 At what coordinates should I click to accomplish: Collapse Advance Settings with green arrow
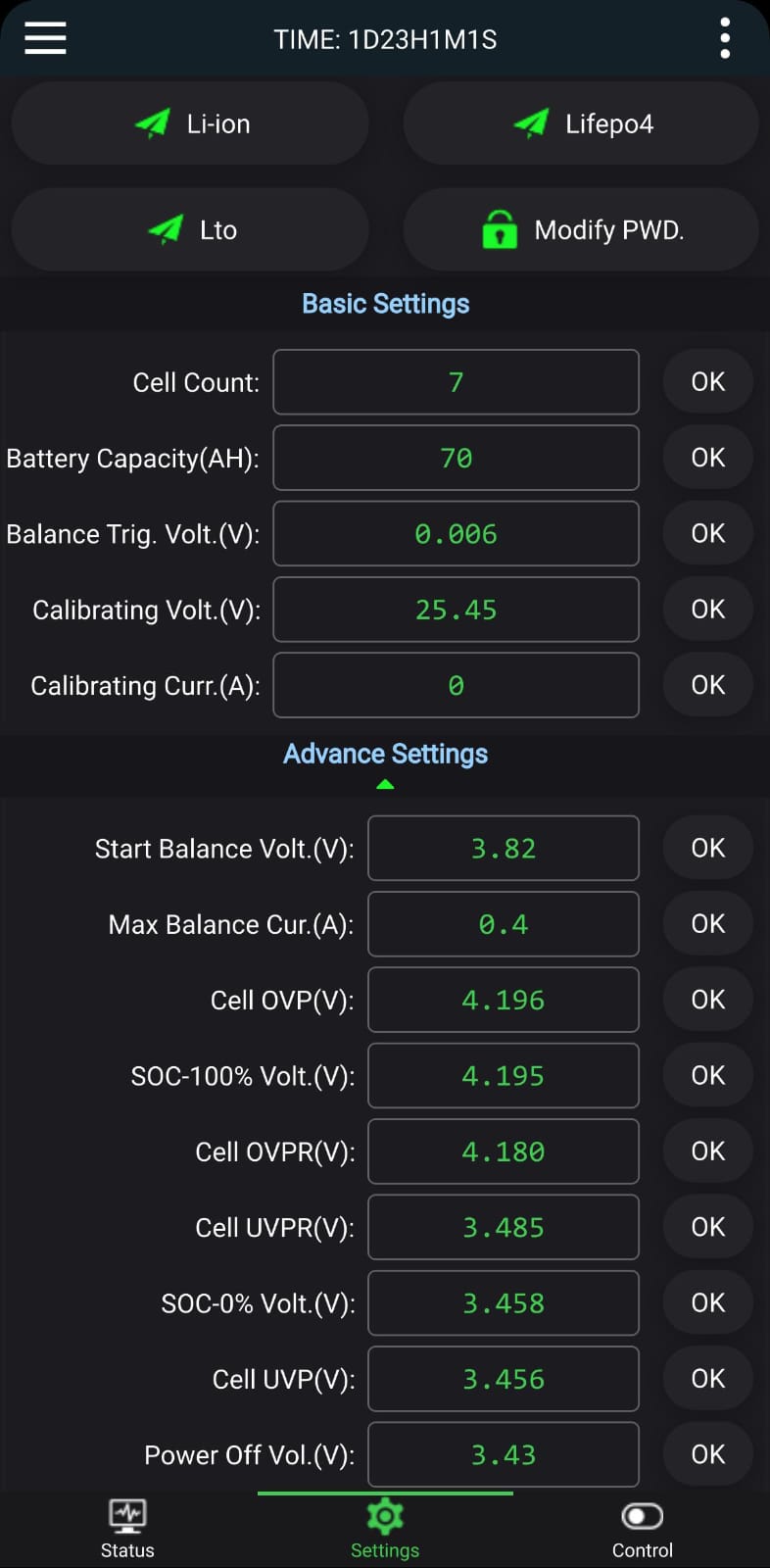point(385,784)
